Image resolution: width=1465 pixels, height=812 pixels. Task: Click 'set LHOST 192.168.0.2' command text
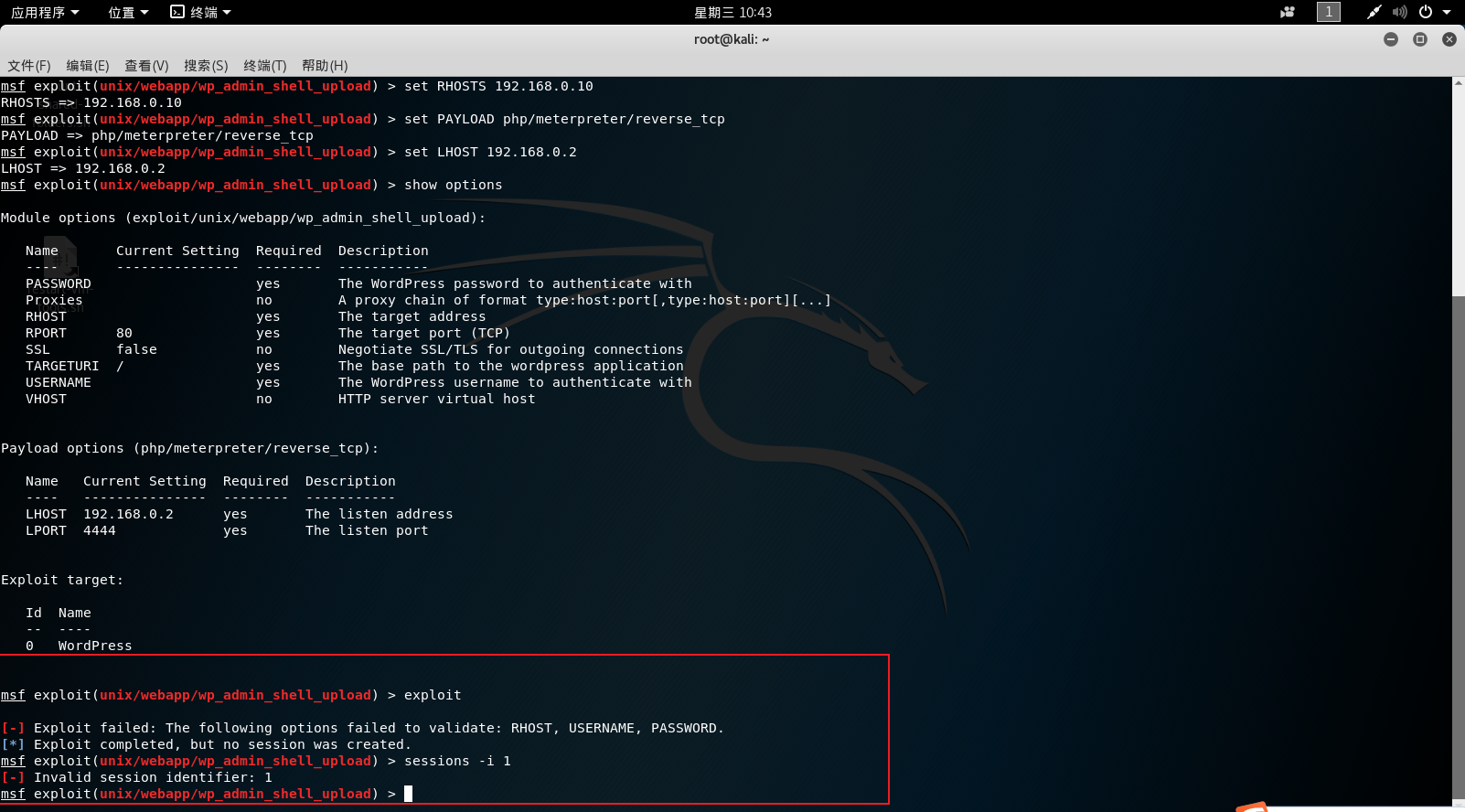[x=490, y=152]
